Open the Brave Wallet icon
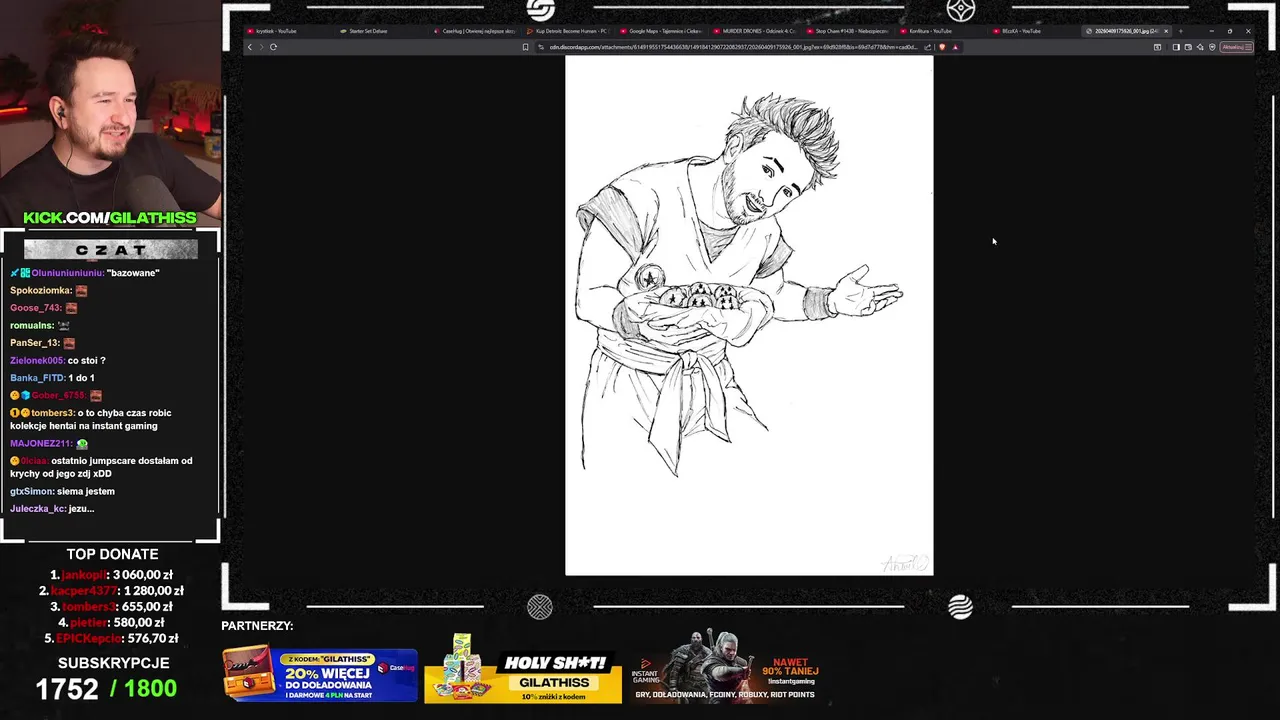1280x720 pixels. click(x=1188, y=47)
